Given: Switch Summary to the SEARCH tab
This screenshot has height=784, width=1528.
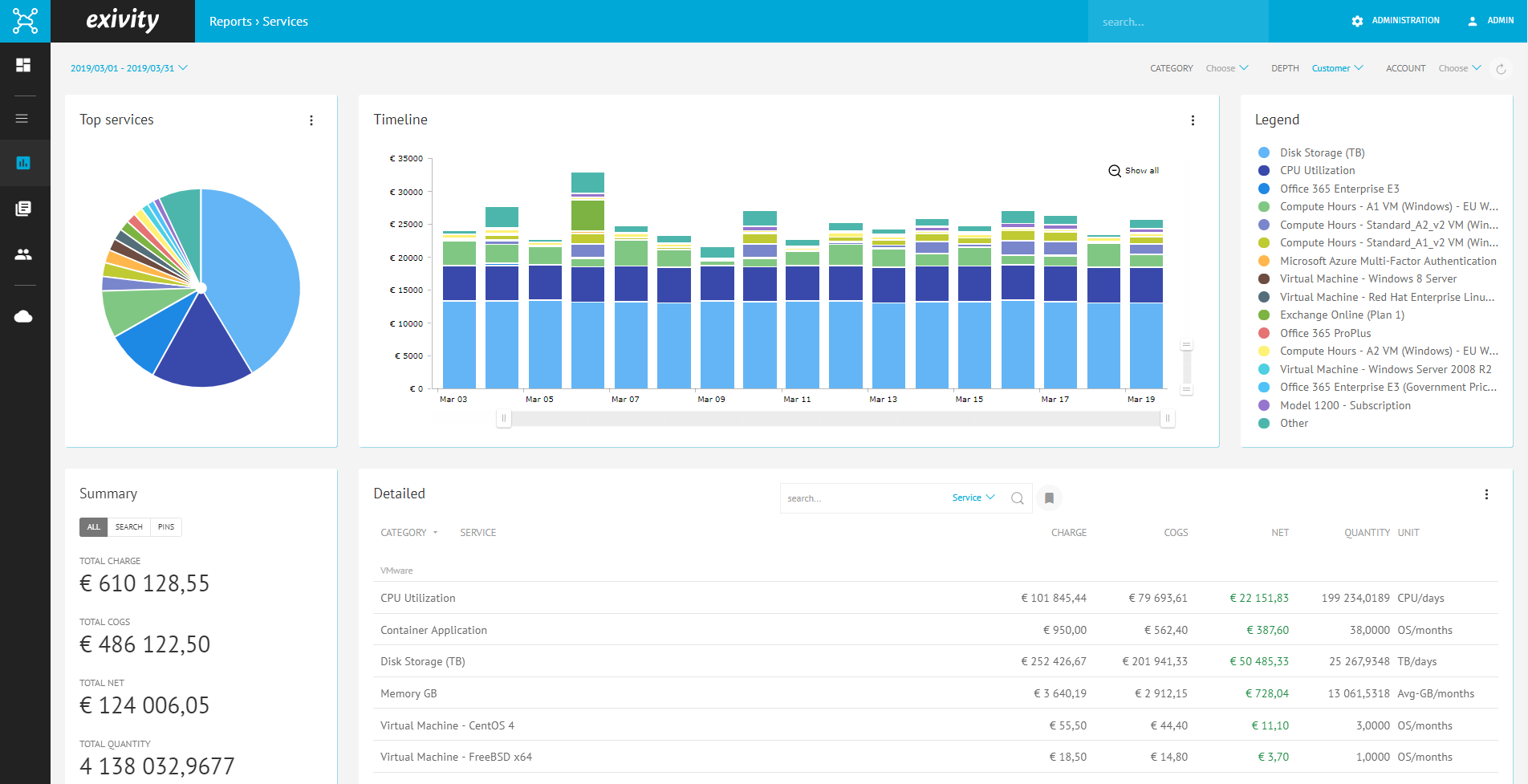Looking at the screenshot, I should tap(128, 527).
